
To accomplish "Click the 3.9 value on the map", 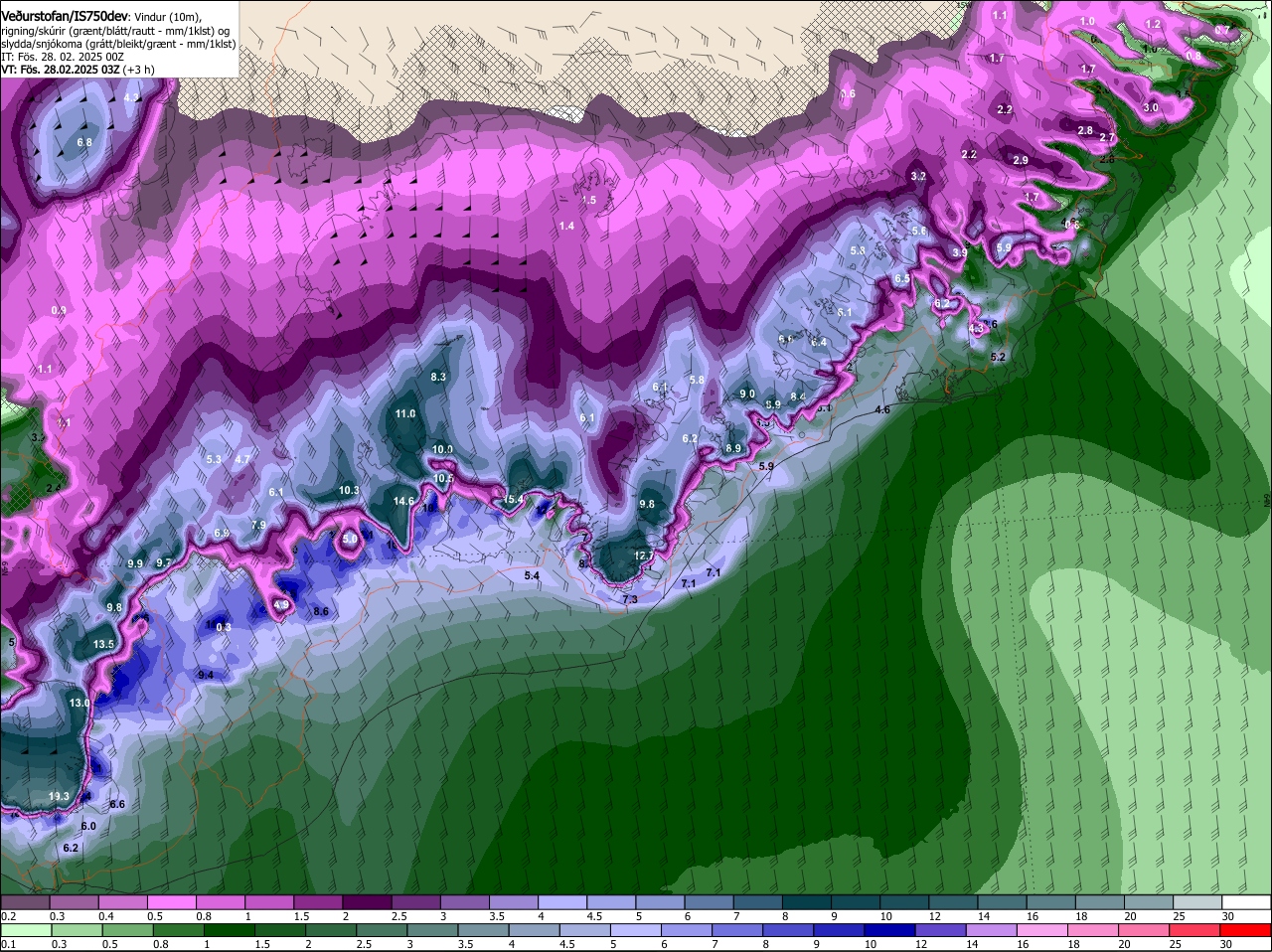I will [x=959, y=253].
